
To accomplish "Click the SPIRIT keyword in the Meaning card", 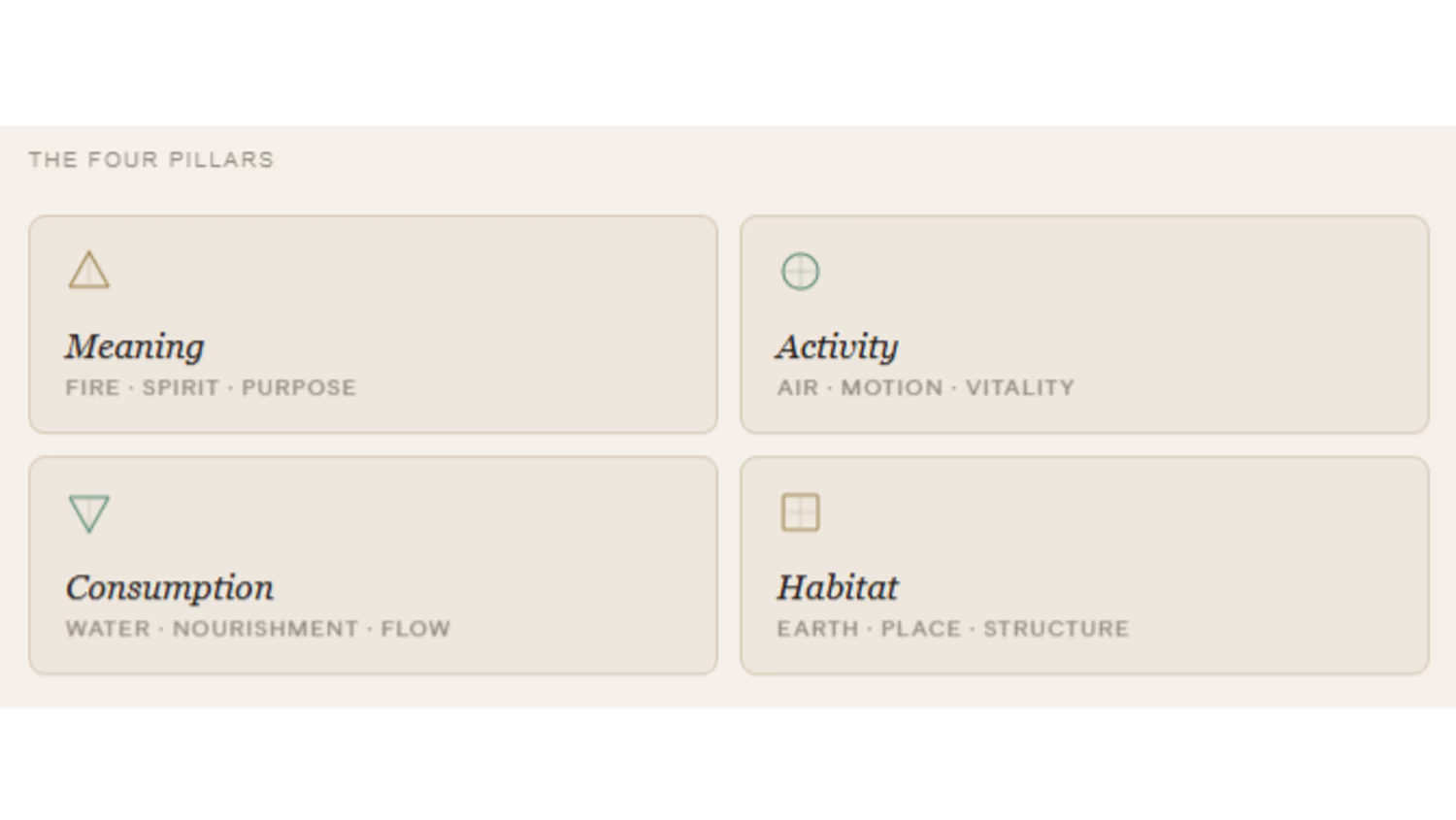I will point(181,388).
